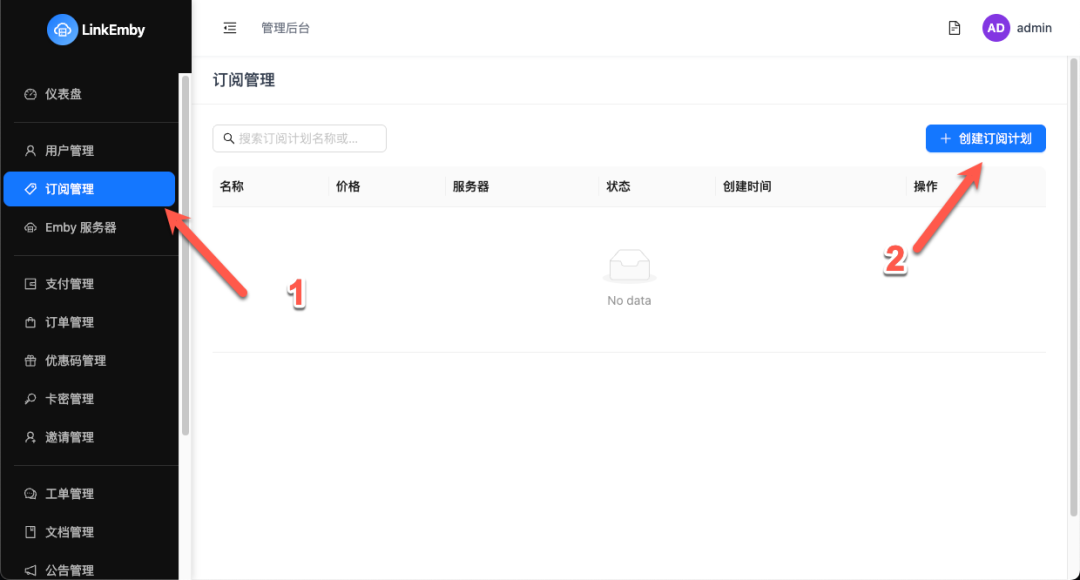
Task: Click the sidebar collapse icon in top bar
Action: 229,27
